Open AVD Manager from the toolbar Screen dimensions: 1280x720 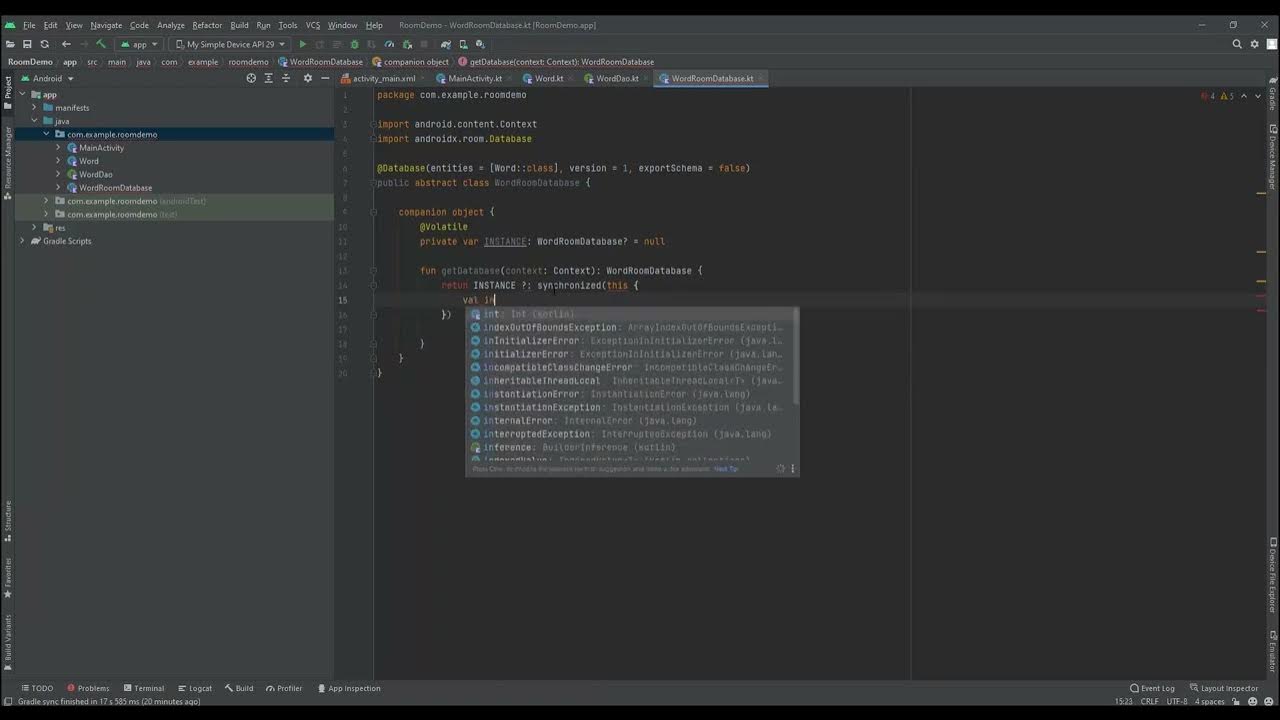(463, 44)
